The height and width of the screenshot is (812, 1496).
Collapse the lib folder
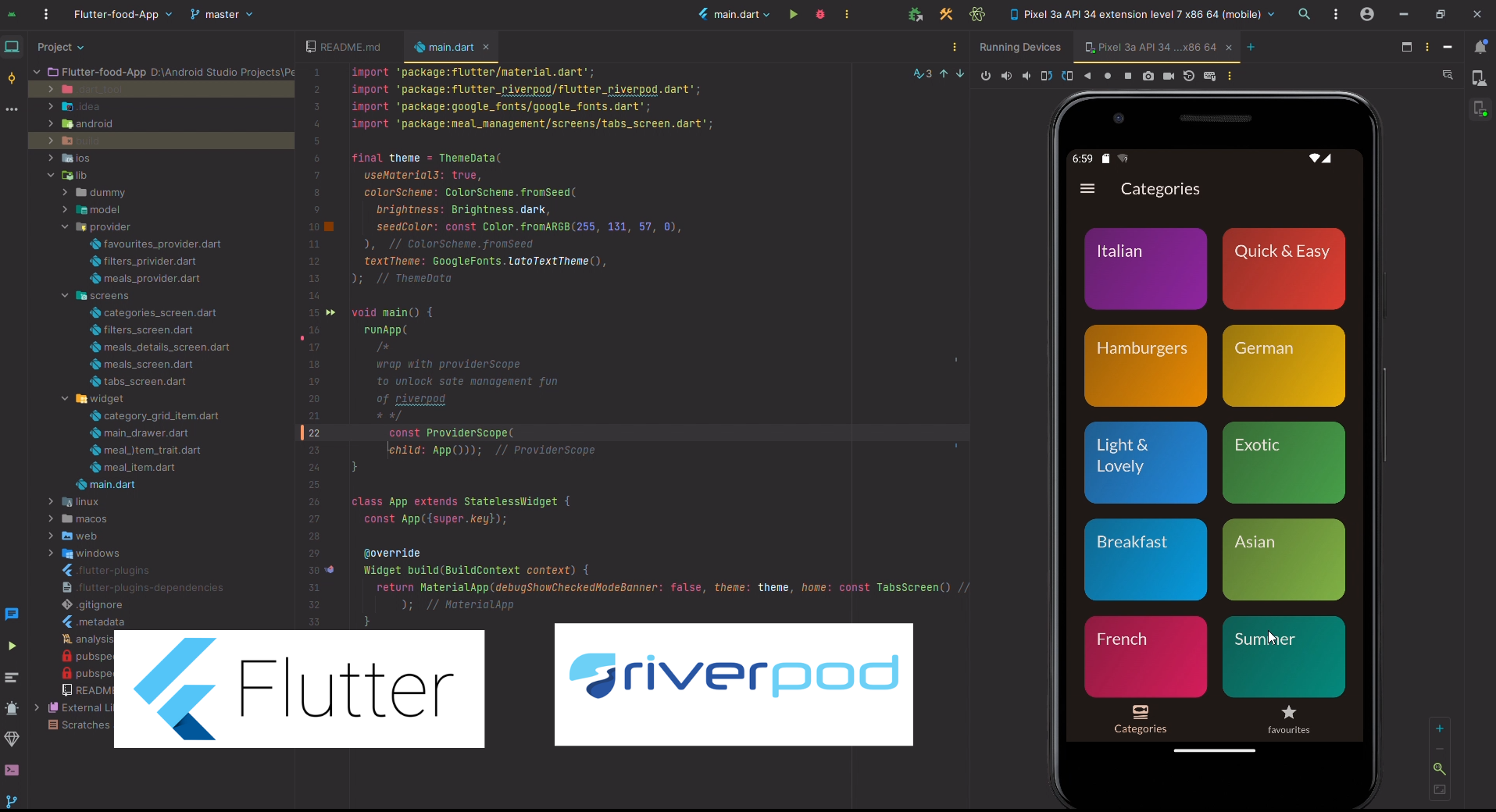pyautogui.click(x=51, y=175)
